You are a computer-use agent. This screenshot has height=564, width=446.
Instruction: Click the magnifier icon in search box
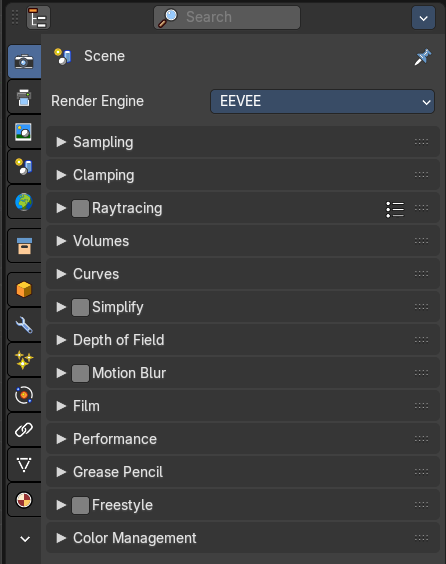168,18
